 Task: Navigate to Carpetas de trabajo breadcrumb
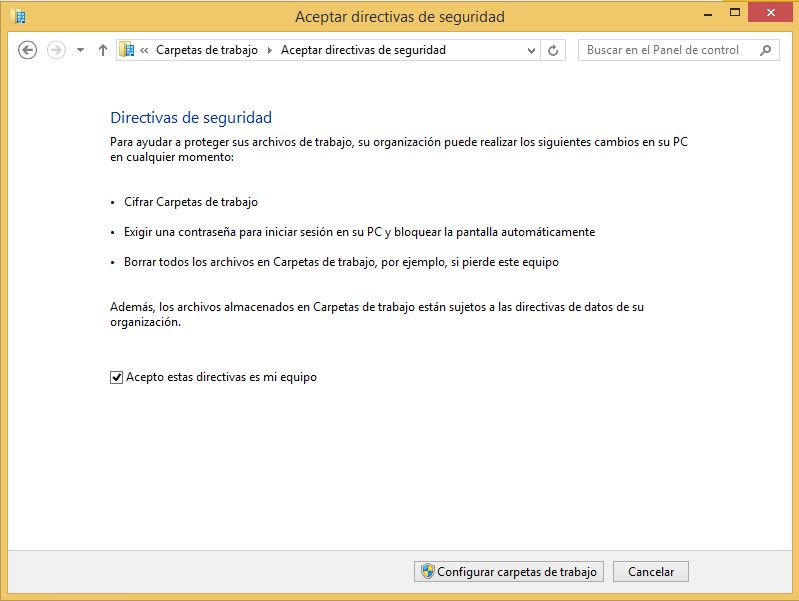pyautogui.click(x=207, y=50)
